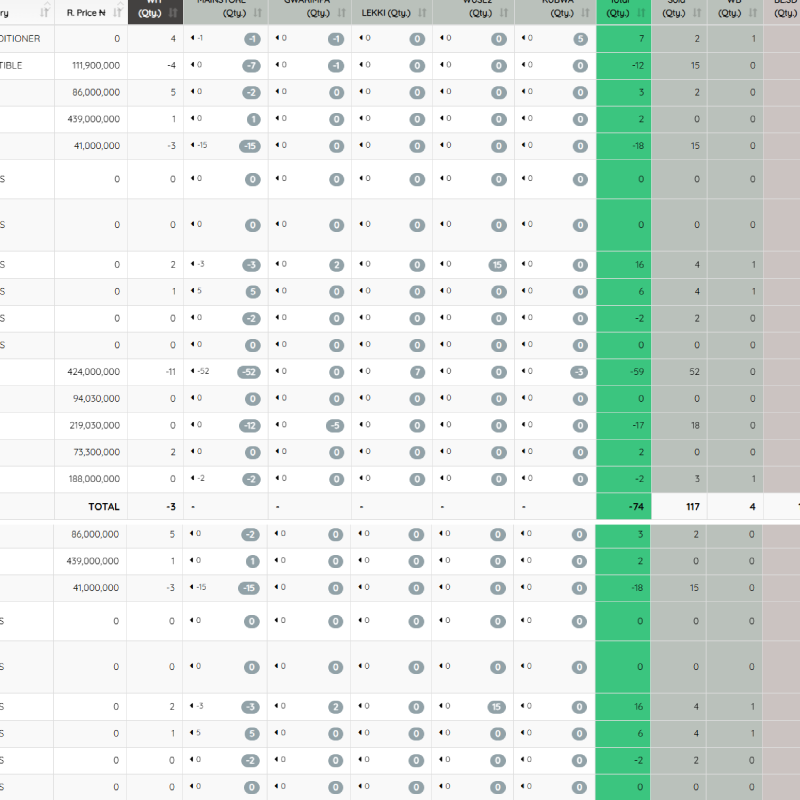
Task: Click MAINSTORE arrow icon in 73,300,000 row
Action: (x=193, y=452)
